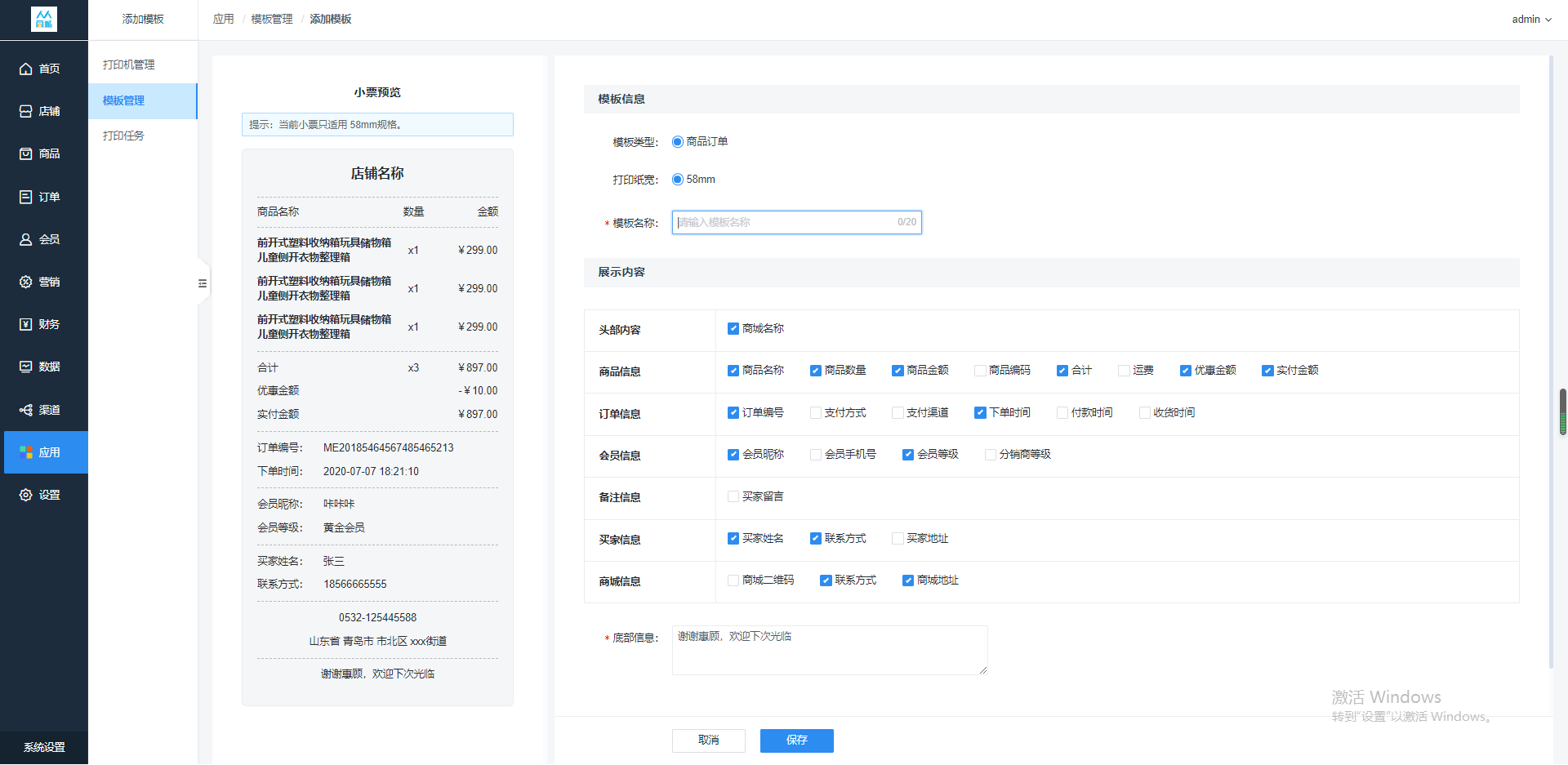Image resolution: width=1568 pixels, height=765 pixels.
Task: Enable the 商品编码 checkbox
Action: 980,371
